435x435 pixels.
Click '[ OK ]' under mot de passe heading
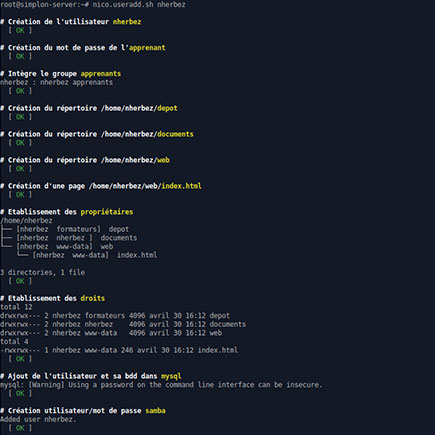pos(20,56)
